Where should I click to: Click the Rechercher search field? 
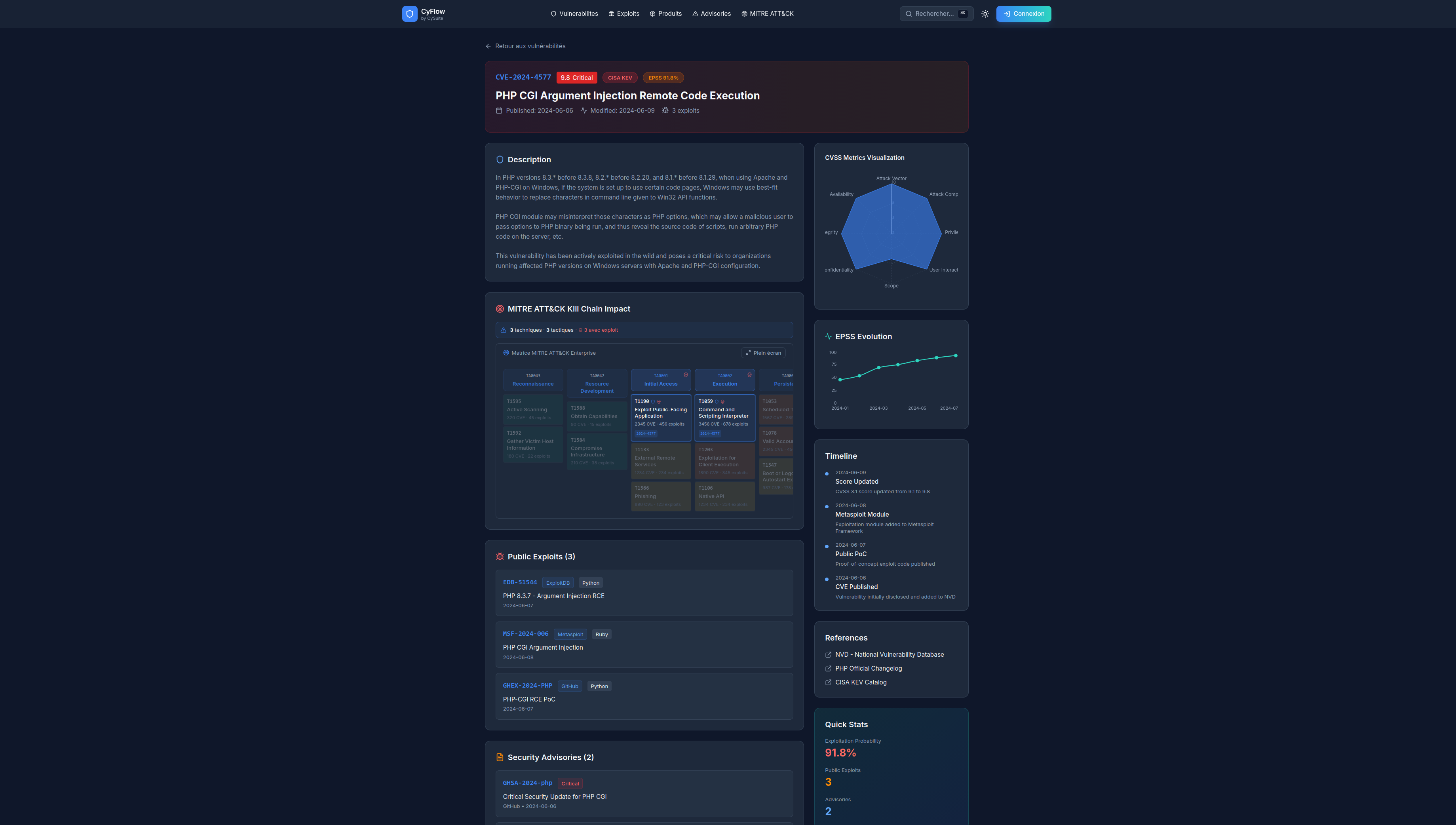935,13
